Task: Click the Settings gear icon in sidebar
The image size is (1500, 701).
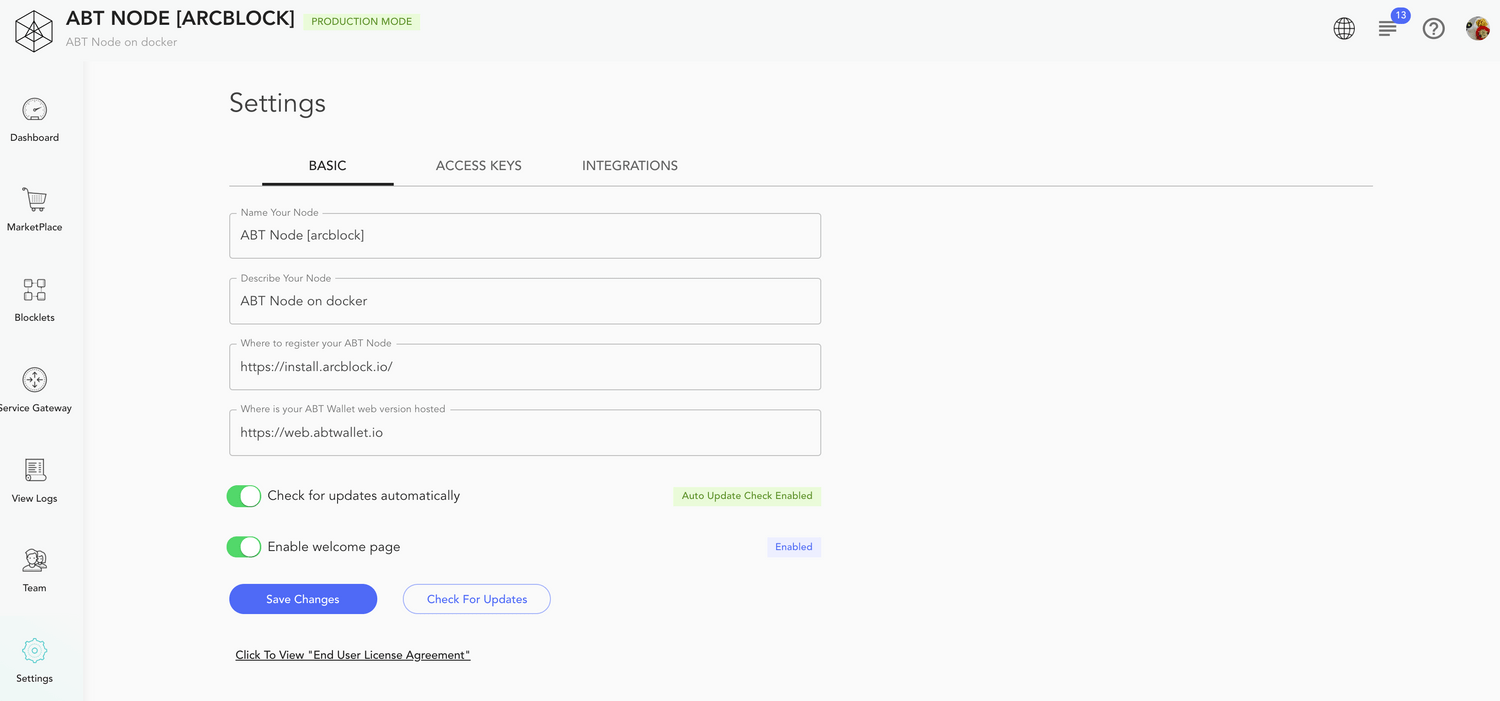Action: [35, 651]
